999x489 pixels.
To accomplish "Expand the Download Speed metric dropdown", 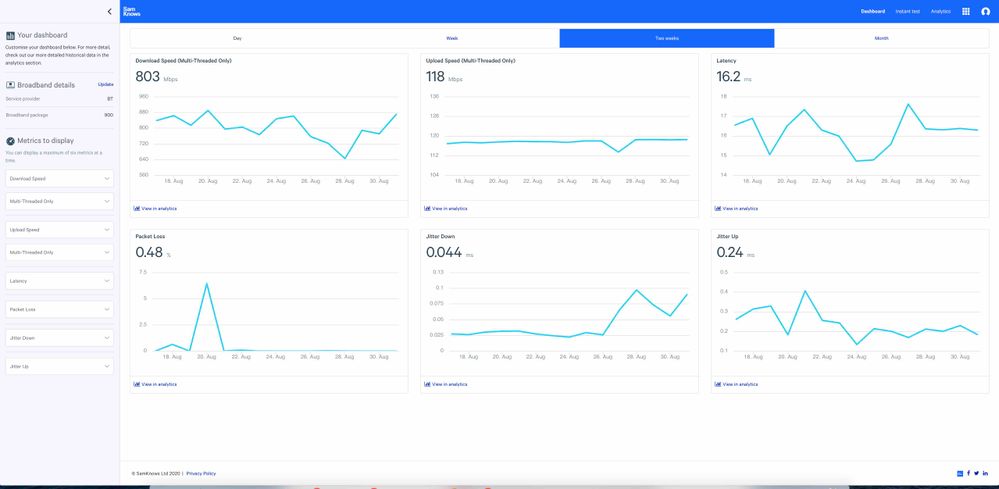I will click(59, 178).
